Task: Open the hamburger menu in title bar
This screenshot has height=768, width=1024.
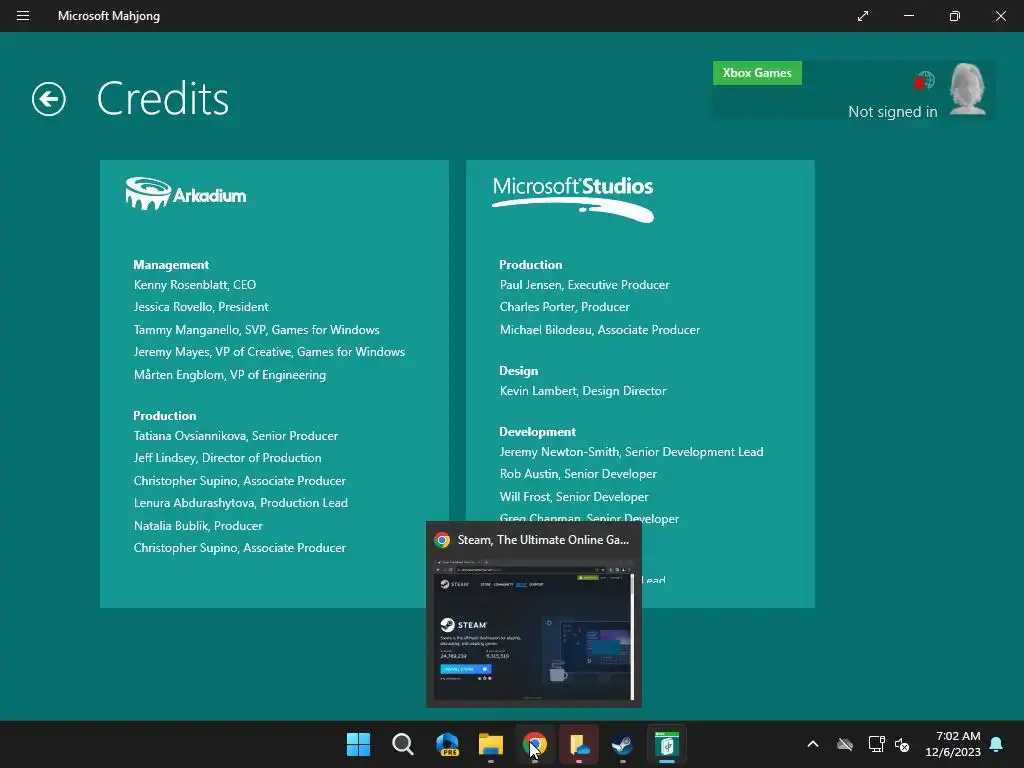Action: coord(23,16)
